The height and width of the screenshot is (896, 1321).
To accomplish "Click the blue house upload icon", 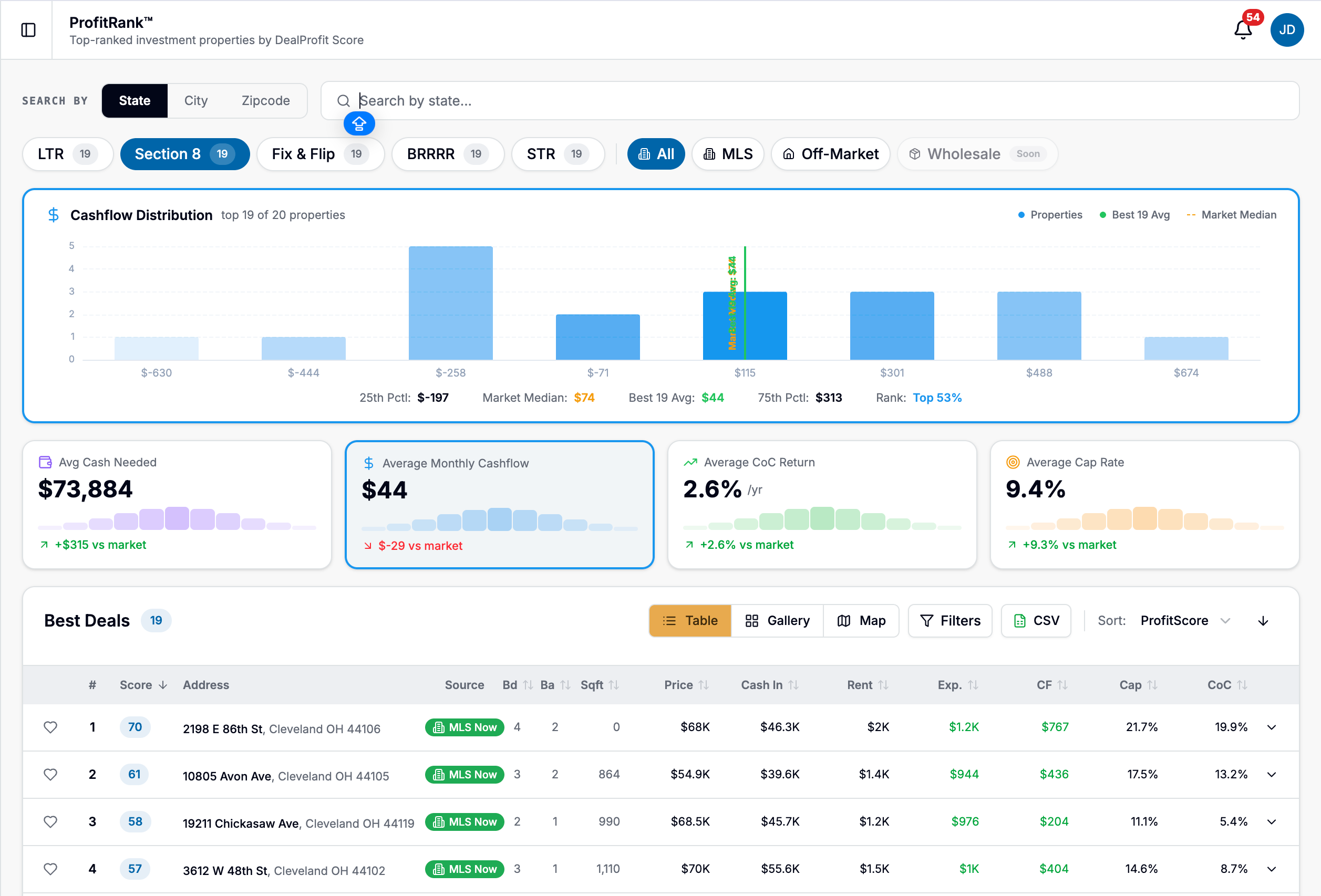I will tap(359, 123).
